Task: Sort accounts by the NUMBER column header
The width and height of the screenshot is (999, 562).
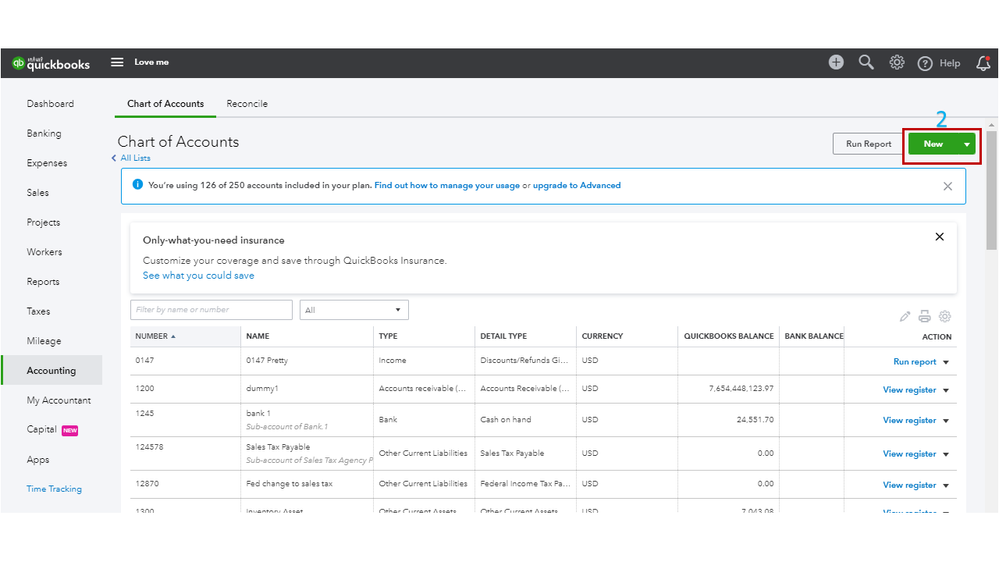Action: [x=155, y=336]
